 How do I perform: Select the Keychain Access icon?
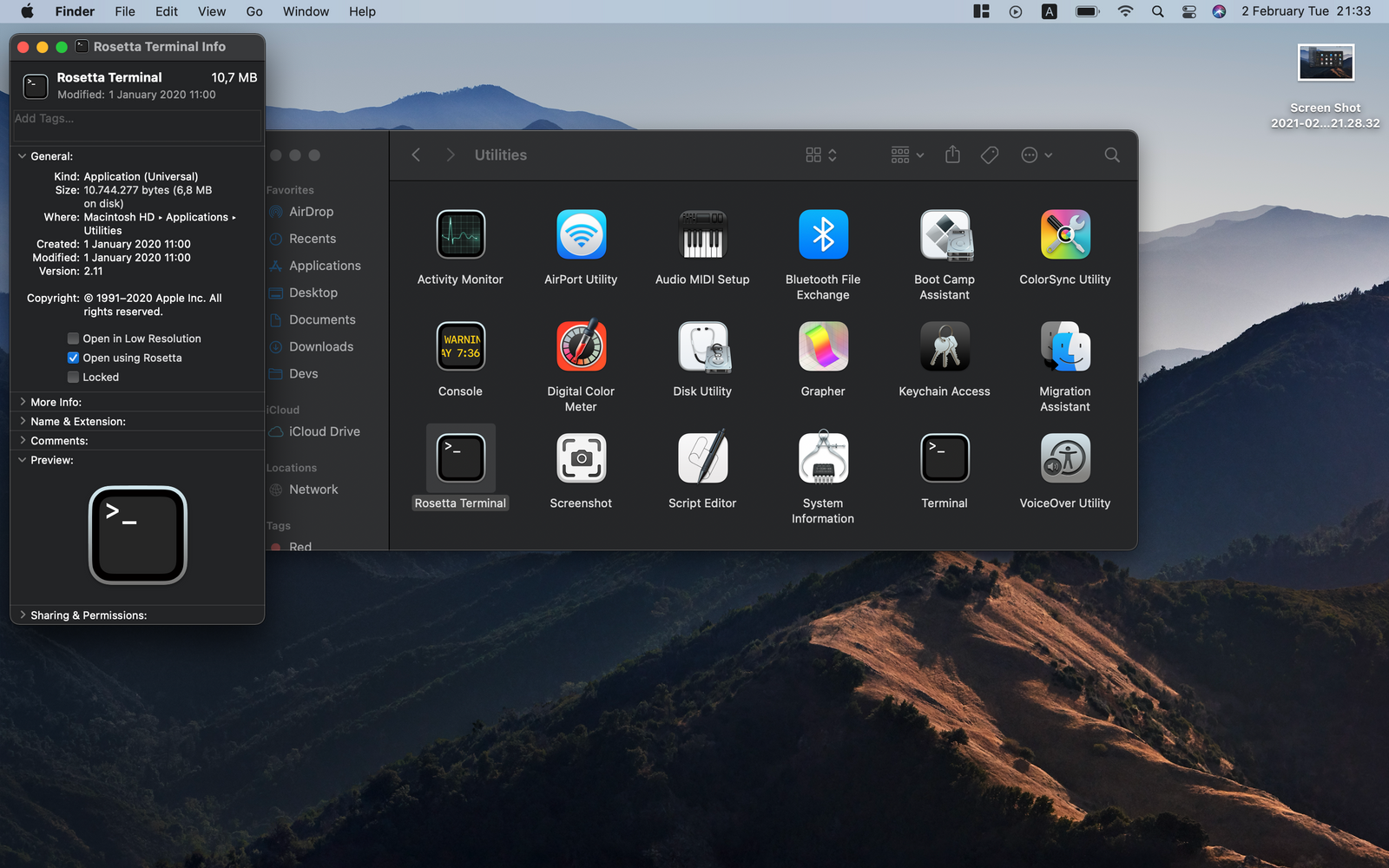[x=945, y=345]
